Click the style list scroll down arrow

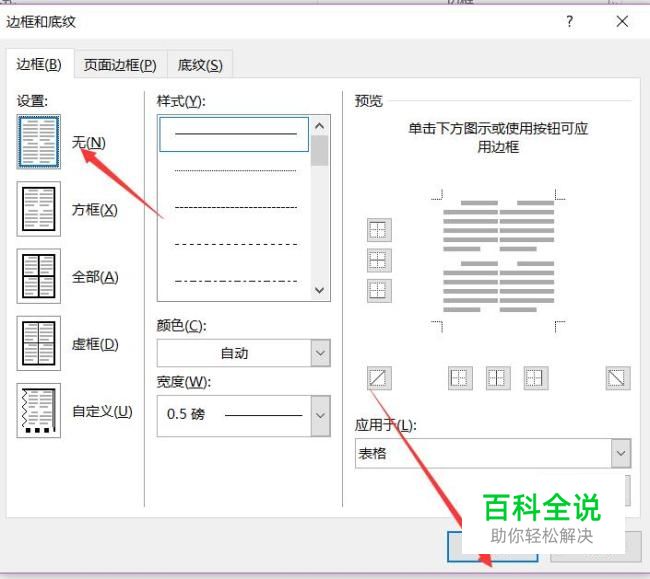pyautogui.click(x=320, y=290)
